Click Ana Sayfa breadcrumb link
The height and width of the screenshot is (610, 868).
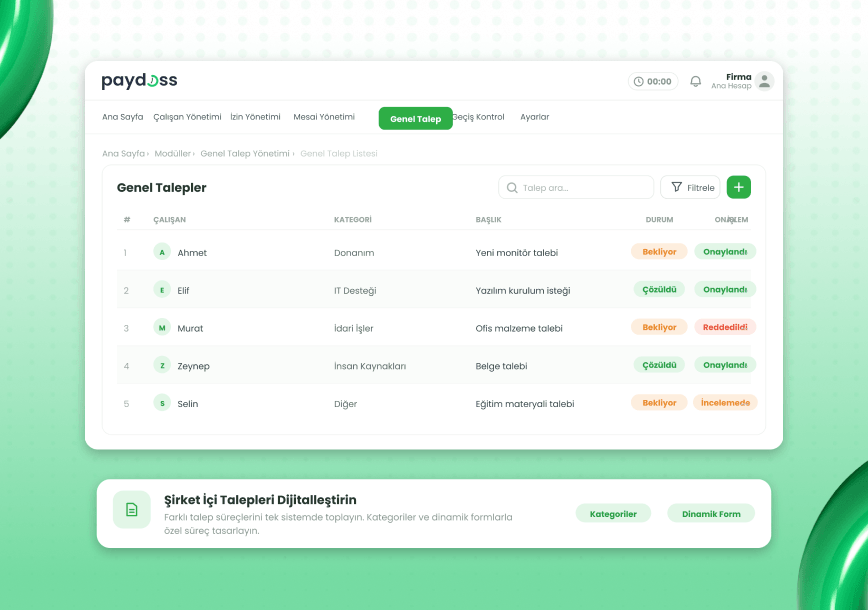123,153
